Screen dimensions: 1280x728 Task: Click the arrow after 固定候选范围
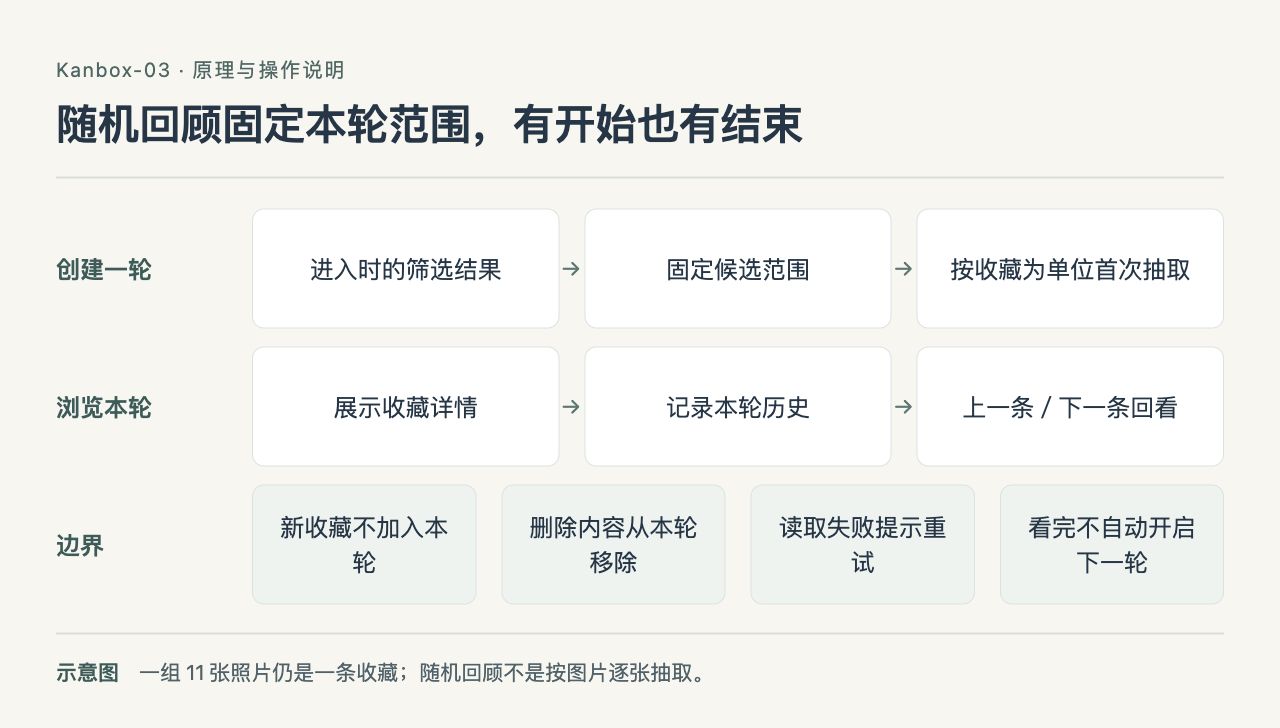(x=903, y=269)
